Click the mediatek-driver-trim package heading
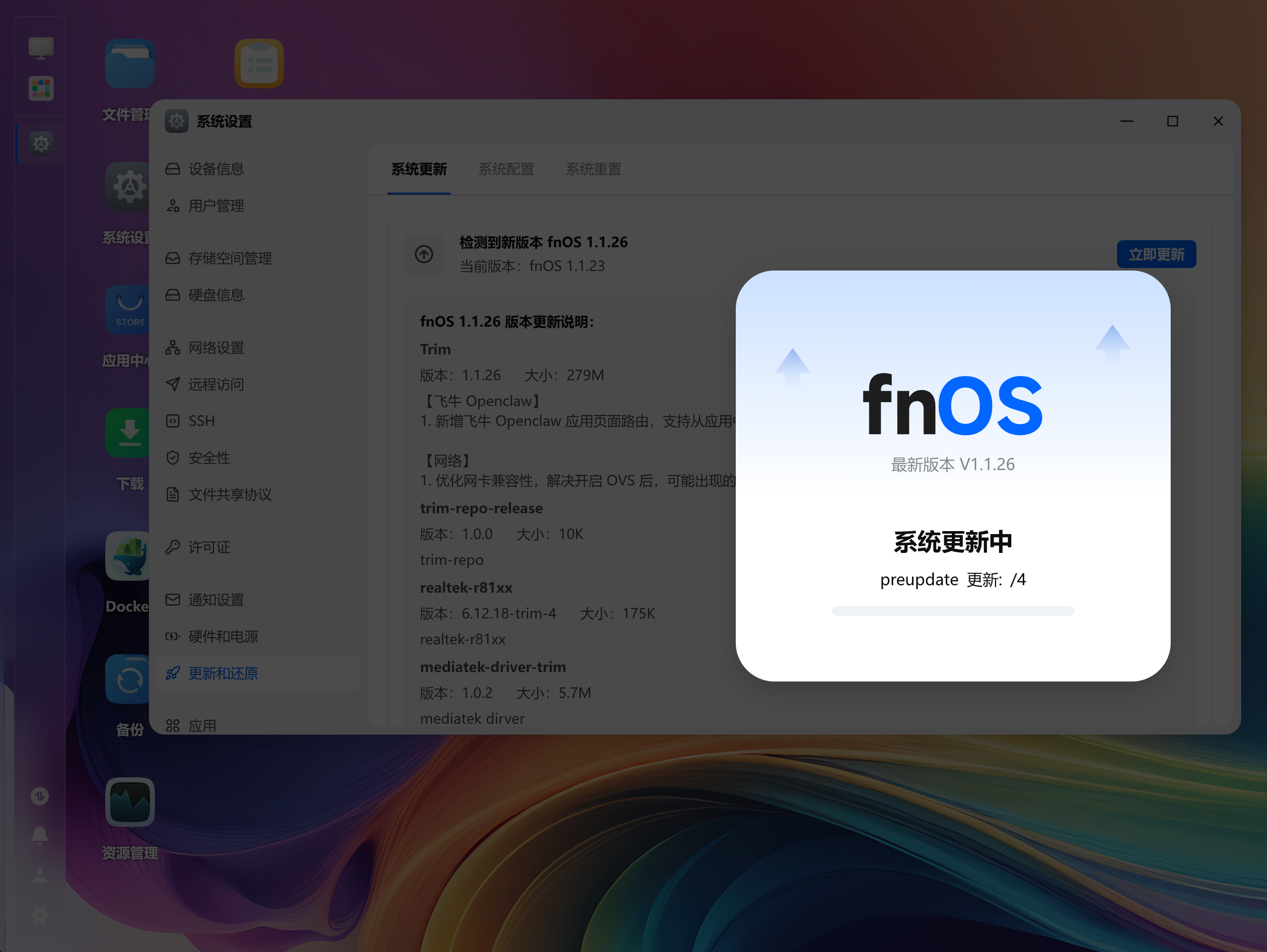This screenshot has height=952, width=1267. [x=493, y=667]
